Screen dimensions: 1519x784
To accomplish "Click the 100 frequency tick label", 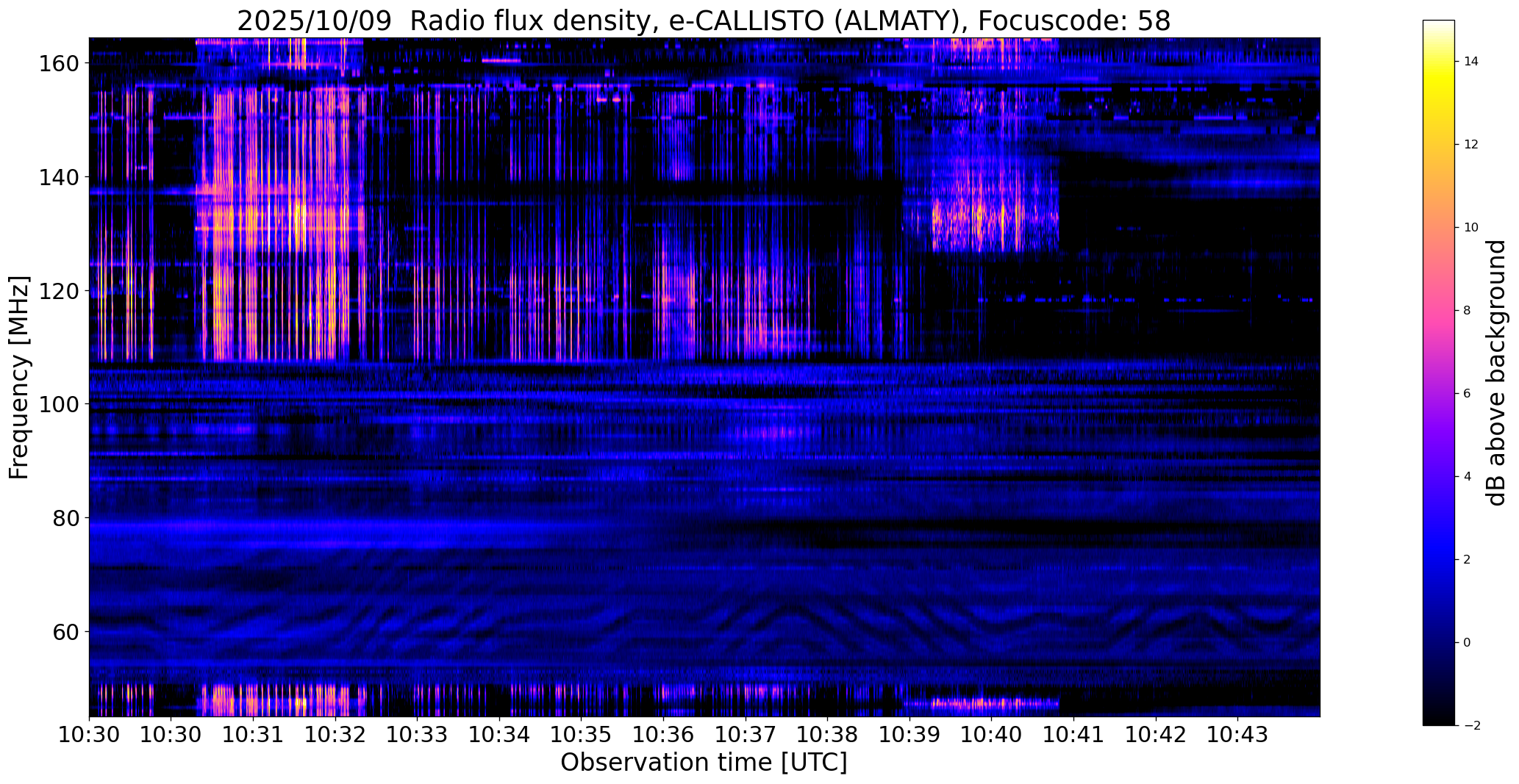I will 58,404.
